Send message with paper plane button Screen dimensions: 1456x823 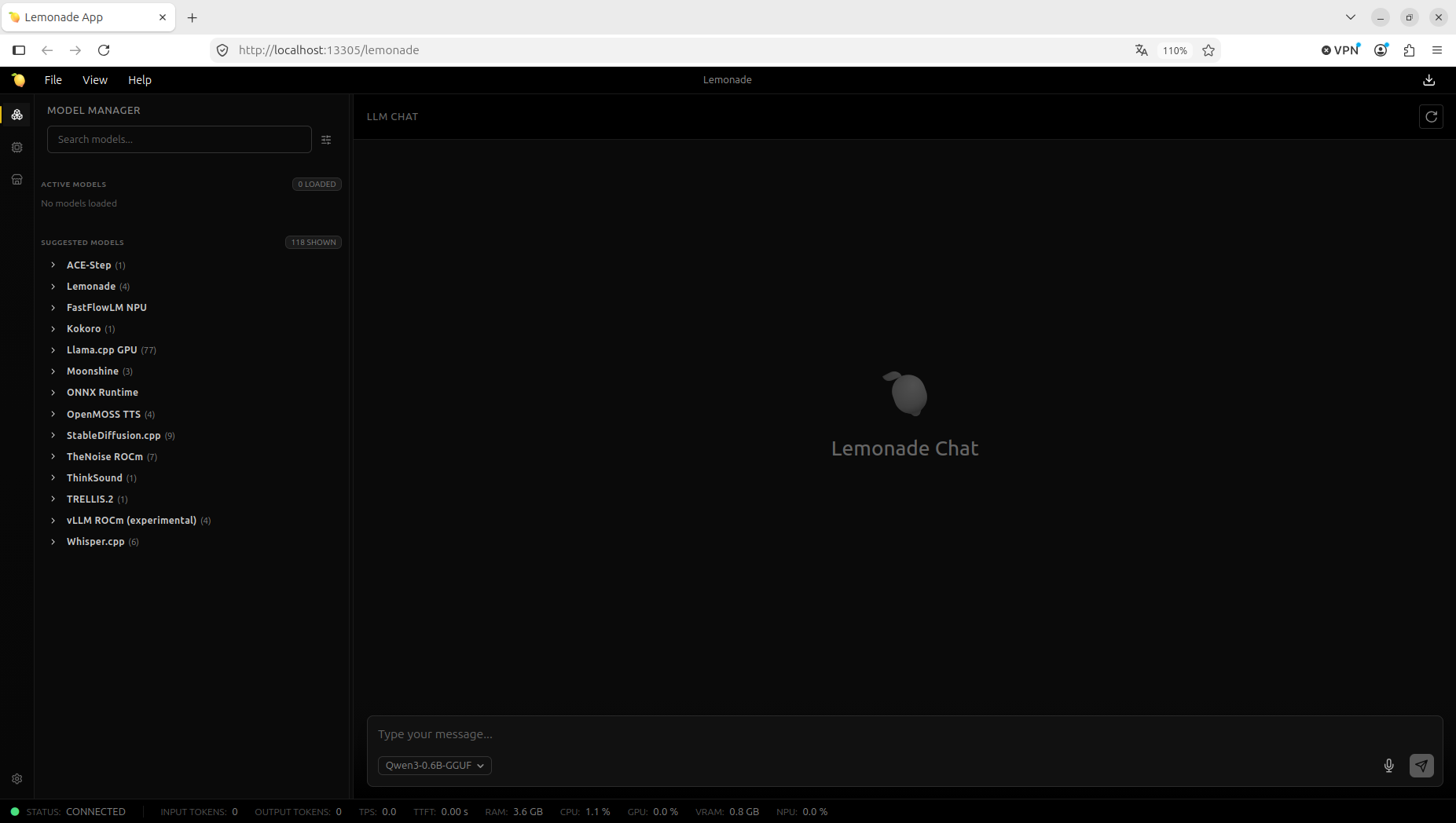coord(1421,766)
